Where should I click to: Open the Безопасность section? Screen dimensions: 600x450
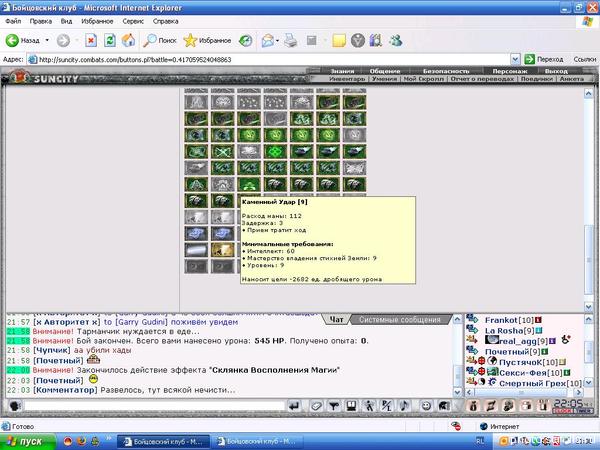[x=446, y=71]
